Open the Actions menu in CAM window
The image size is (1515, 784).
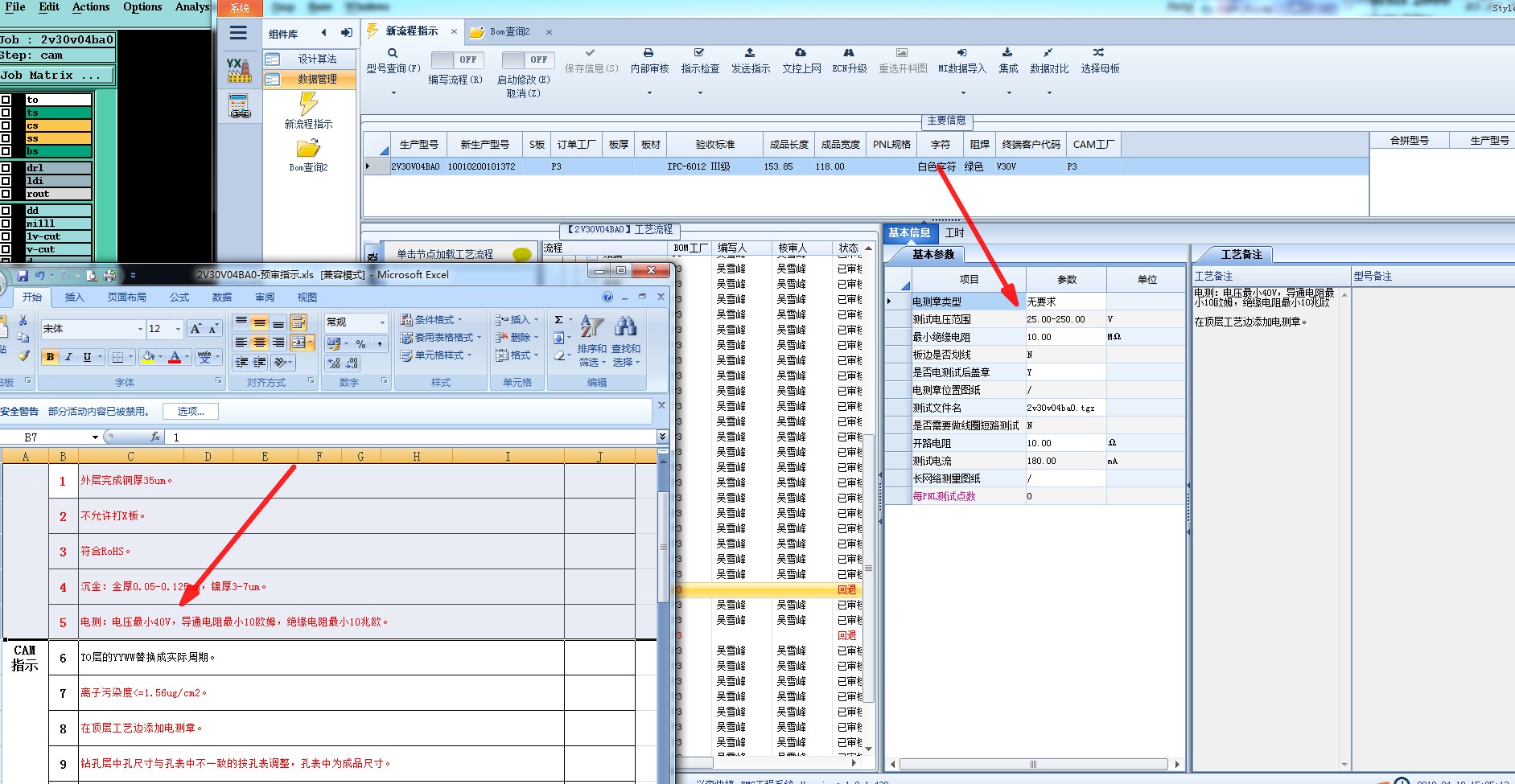(x=91, y=6)
